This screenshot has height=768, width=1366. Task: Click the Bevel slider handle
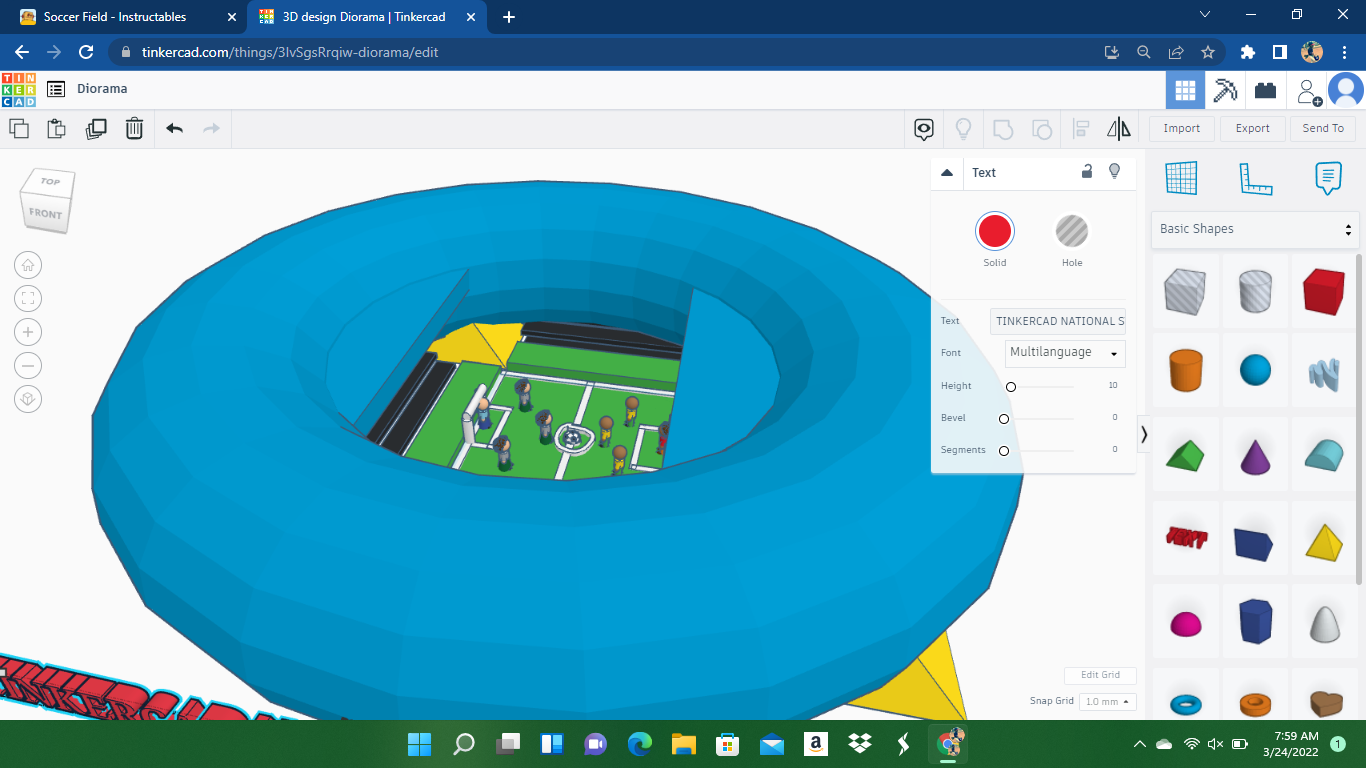[1004, 419]
